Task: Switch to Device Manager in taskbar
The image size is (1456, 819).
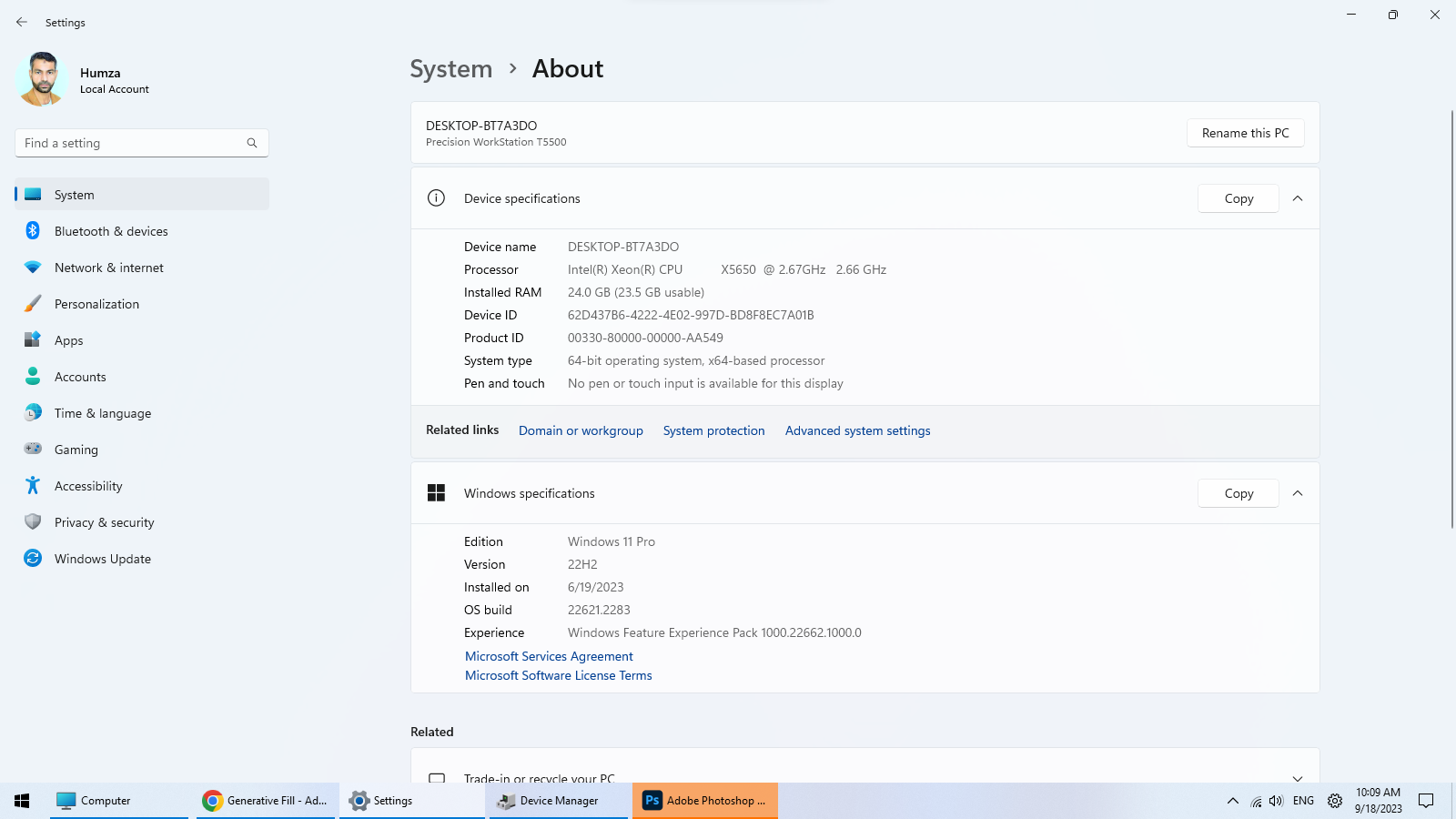Action: [x=559, y=801]
